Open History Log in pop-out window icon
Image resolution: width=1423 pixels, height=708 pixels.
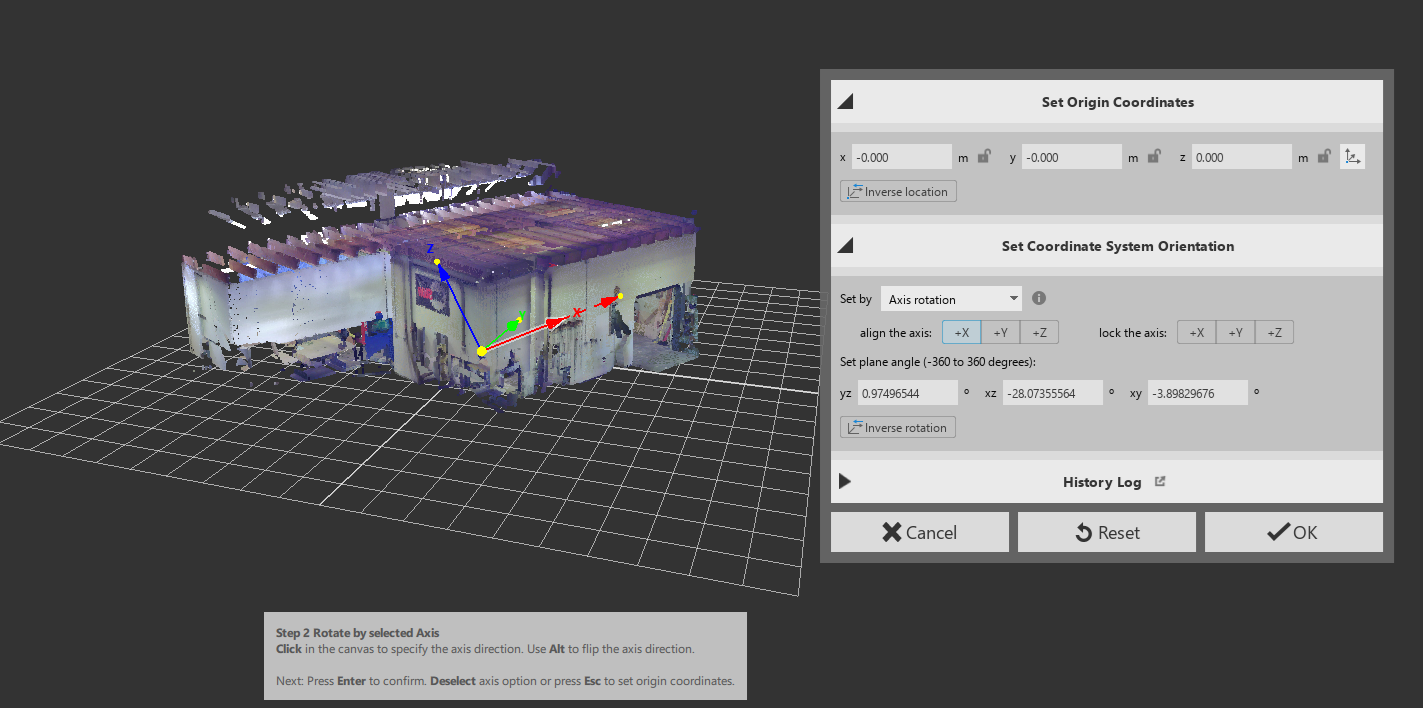1160,481
